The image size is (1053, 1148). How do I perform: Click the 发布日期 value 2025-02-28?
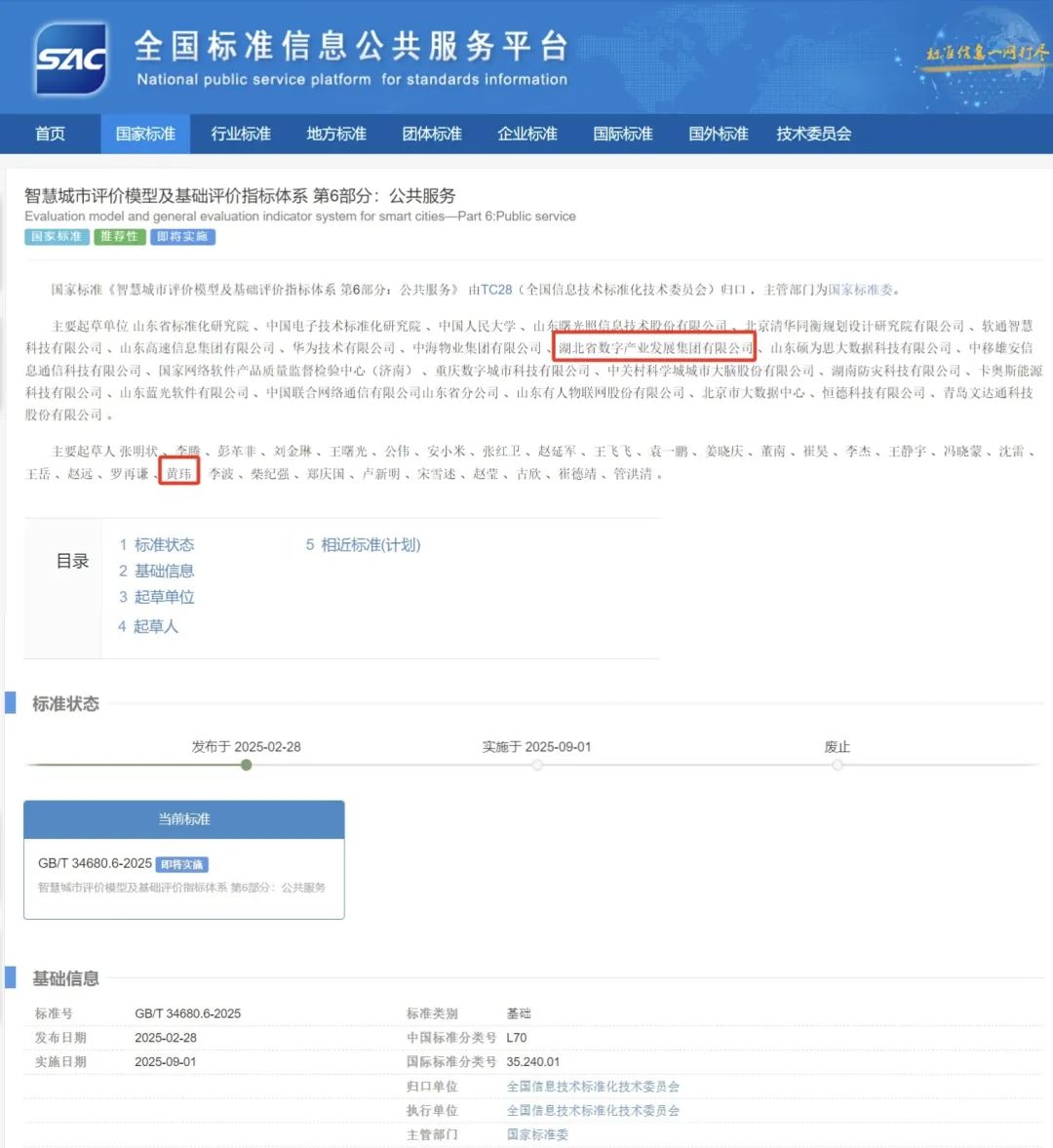(166, 1038)
